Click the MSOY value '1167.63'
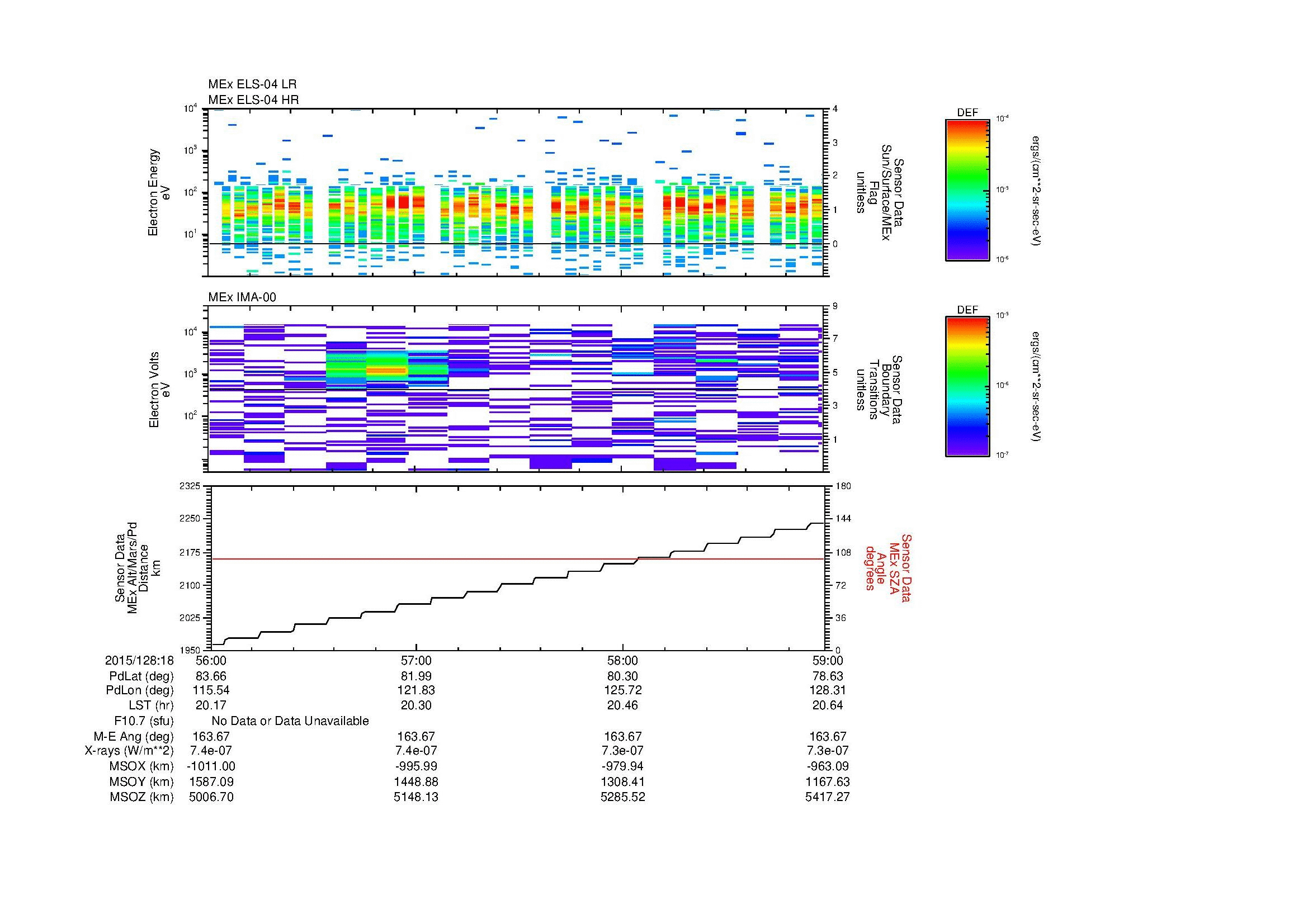1308x924 pixels. point(828,782)
